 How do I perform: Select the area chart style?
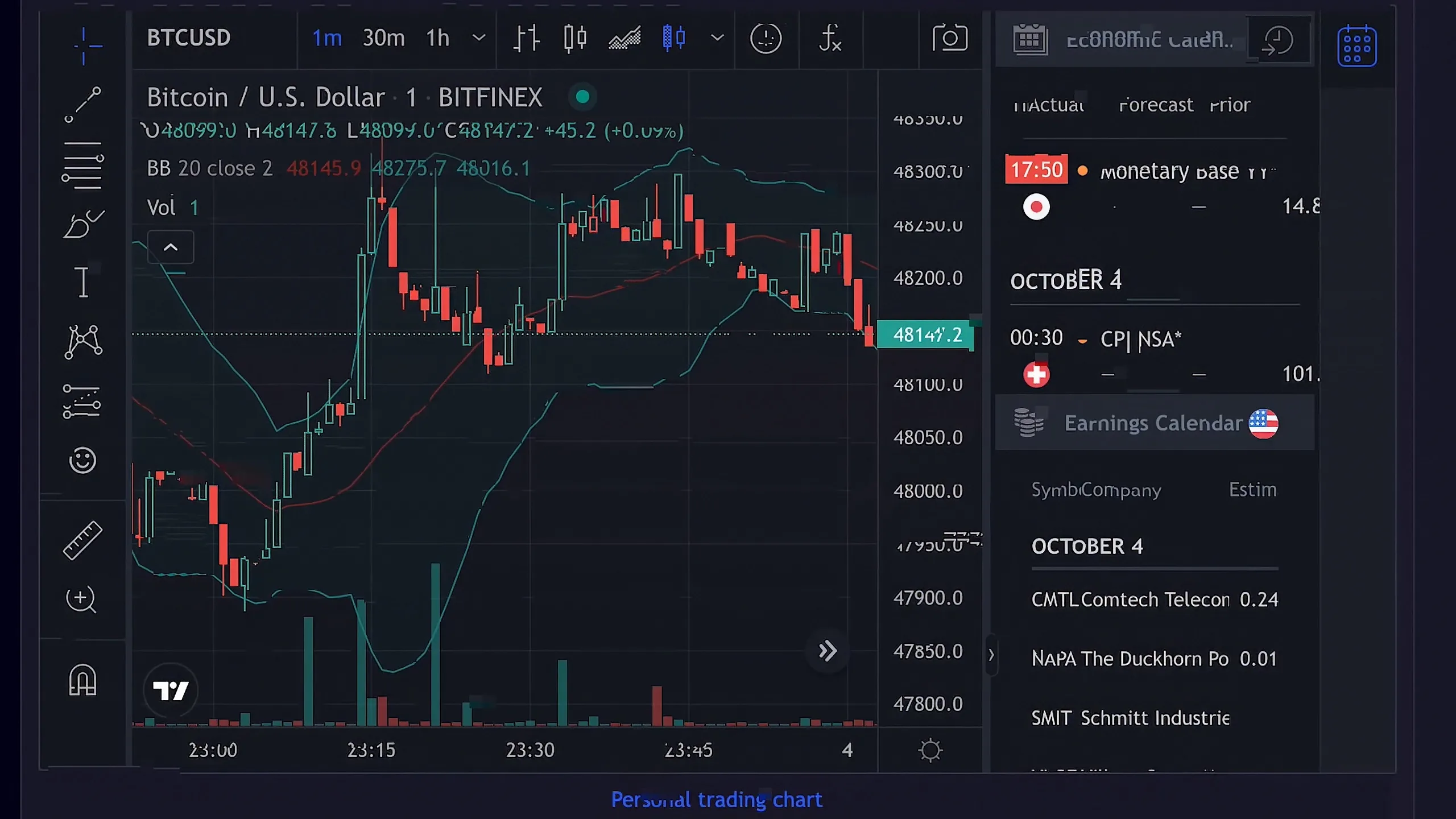(x=624, y=38)
